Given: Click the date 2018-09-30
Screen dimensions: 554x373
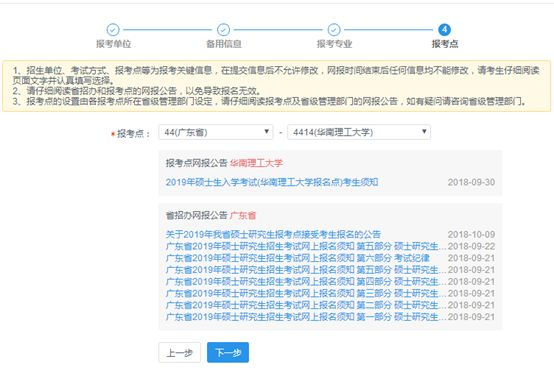Looking at the screenshot, I should pos(471,182).
